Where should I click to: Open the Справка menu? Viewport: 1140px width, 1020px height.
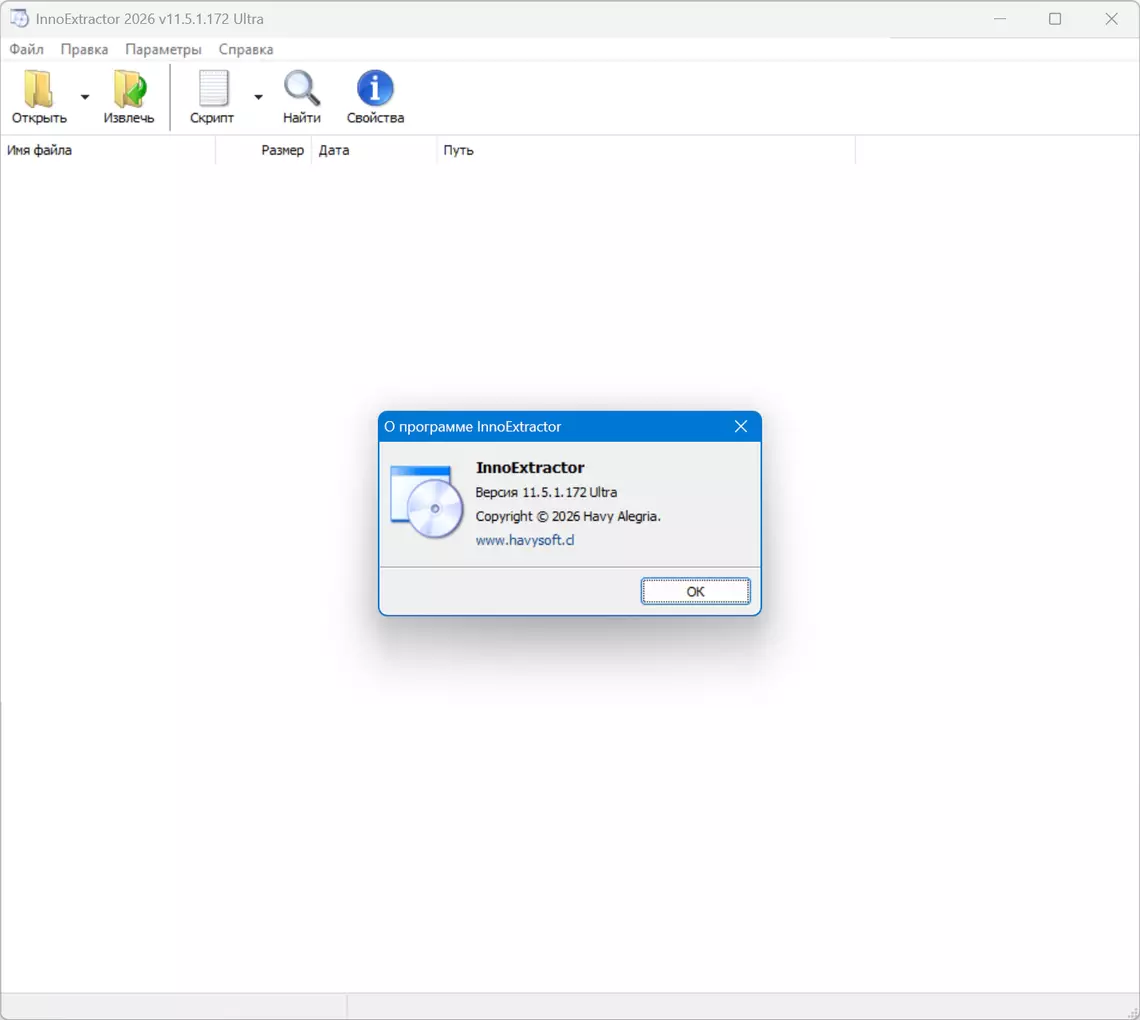click(x=246, y=49)
